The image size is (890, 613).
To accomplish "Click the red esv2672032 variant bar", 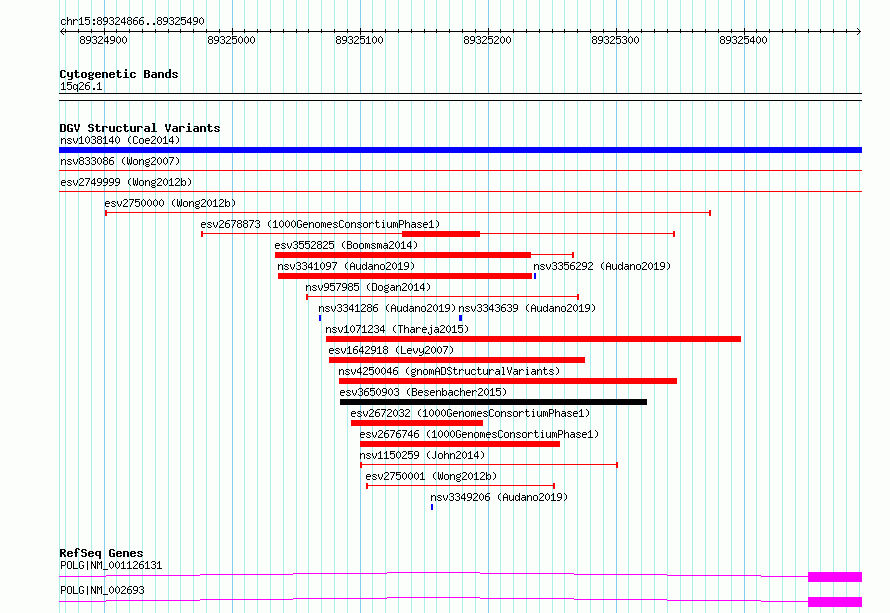I will coord(417,423).
